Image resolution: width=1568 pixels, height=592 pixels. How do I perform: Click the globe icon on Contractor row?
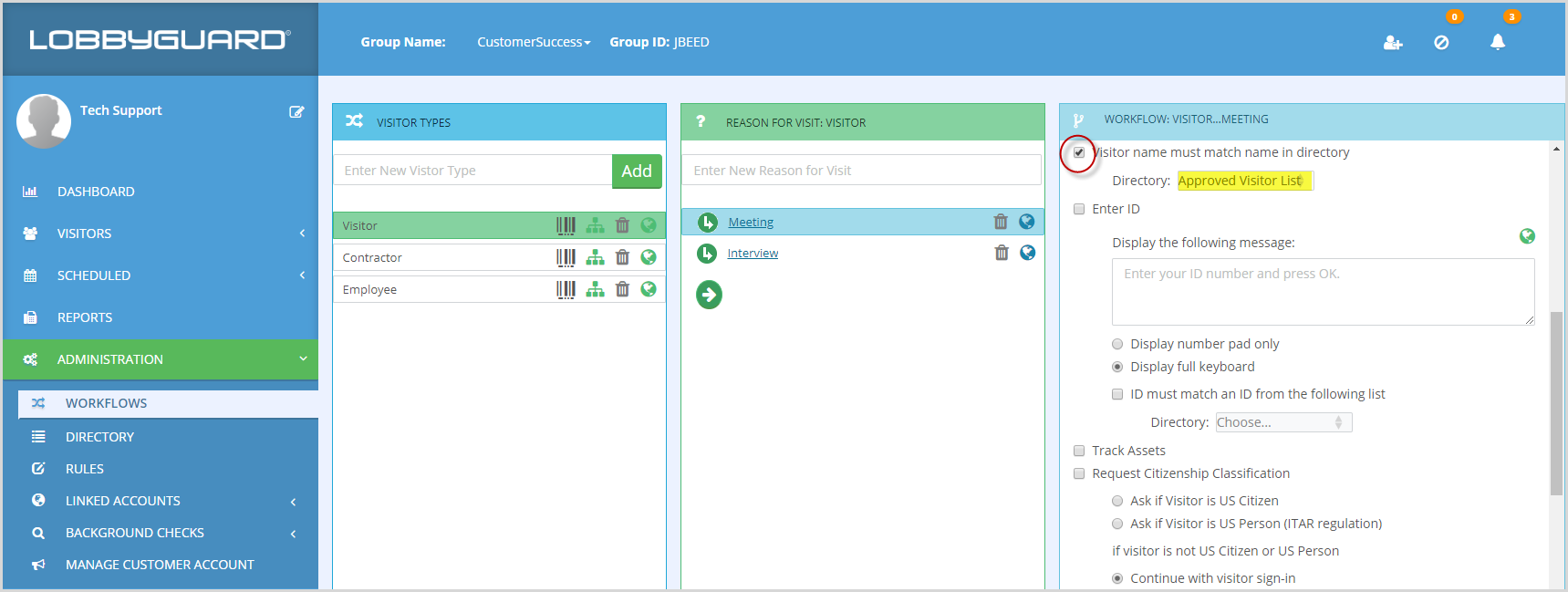pos(649,257)
